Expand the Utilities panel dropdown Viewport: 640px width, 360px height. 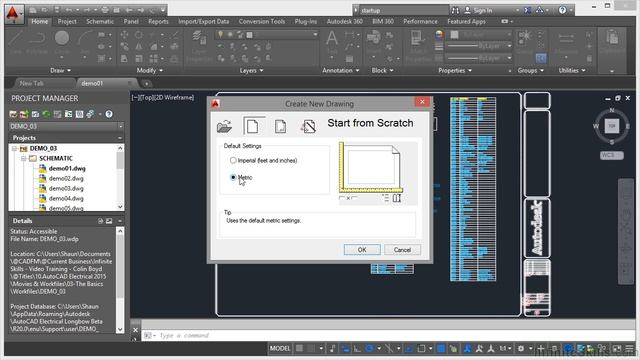572,71
